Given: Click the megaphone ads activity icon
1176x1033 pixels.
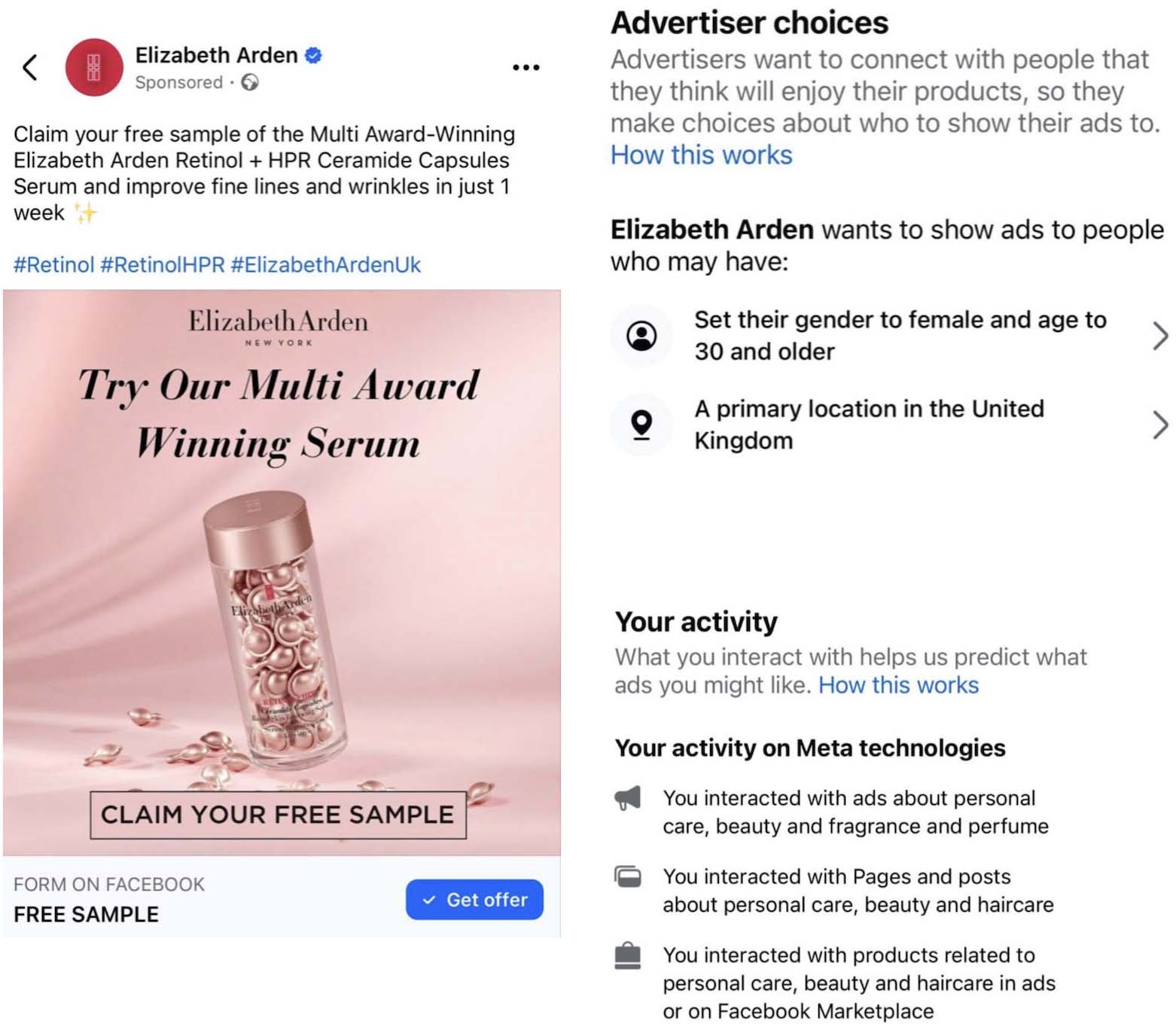Looking at the screenshot, I should 628,798.
